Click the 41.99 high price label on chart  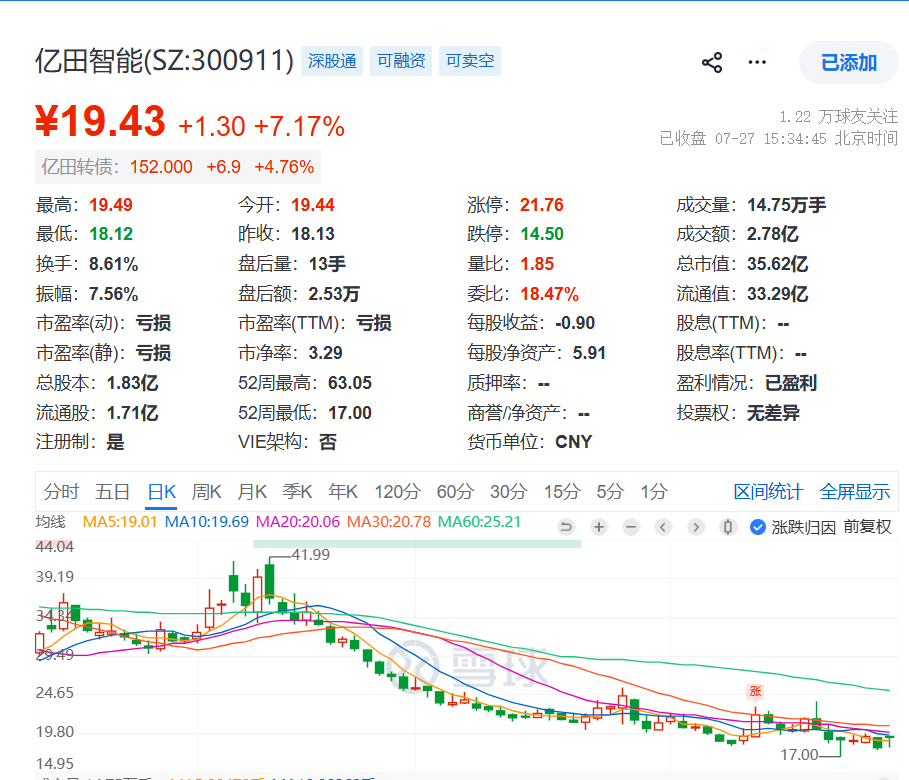pyautogui.click(x=311, y=555)
